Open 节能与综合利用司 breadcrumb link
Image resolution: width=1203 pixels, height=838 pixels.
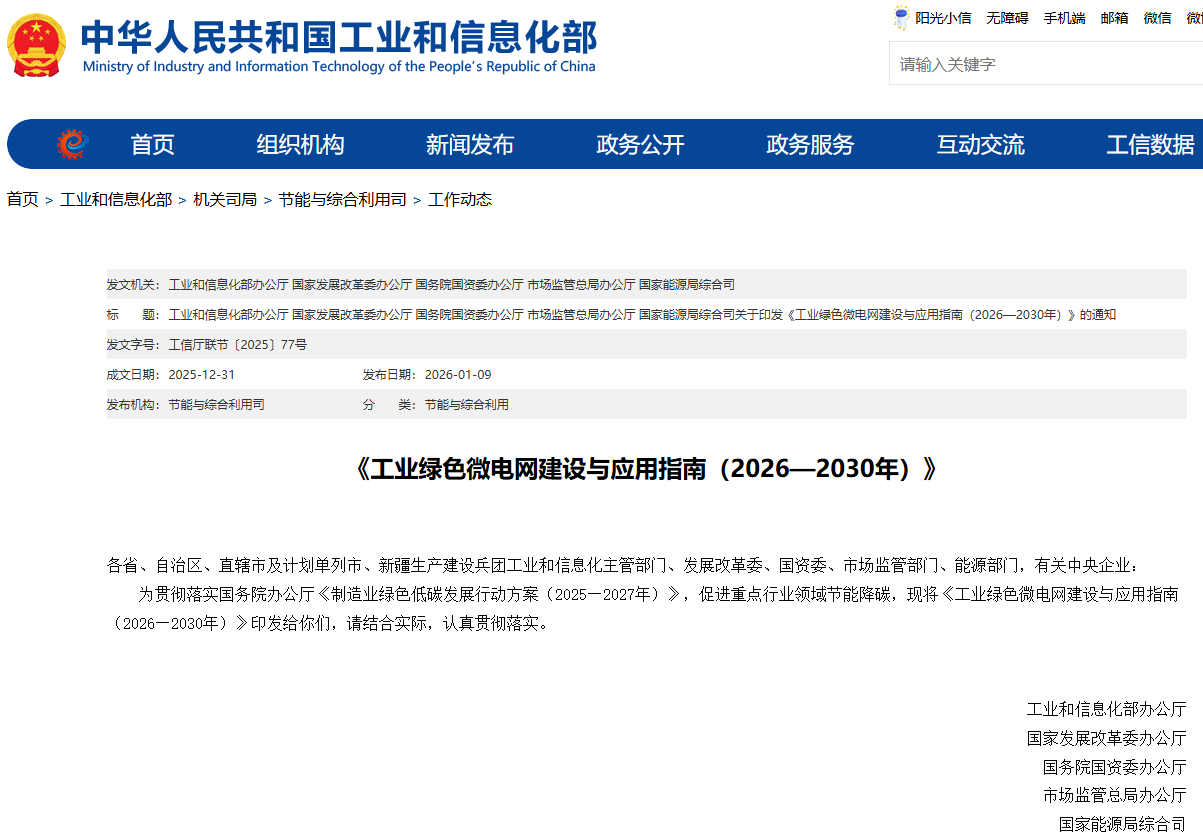click(342, 200)
